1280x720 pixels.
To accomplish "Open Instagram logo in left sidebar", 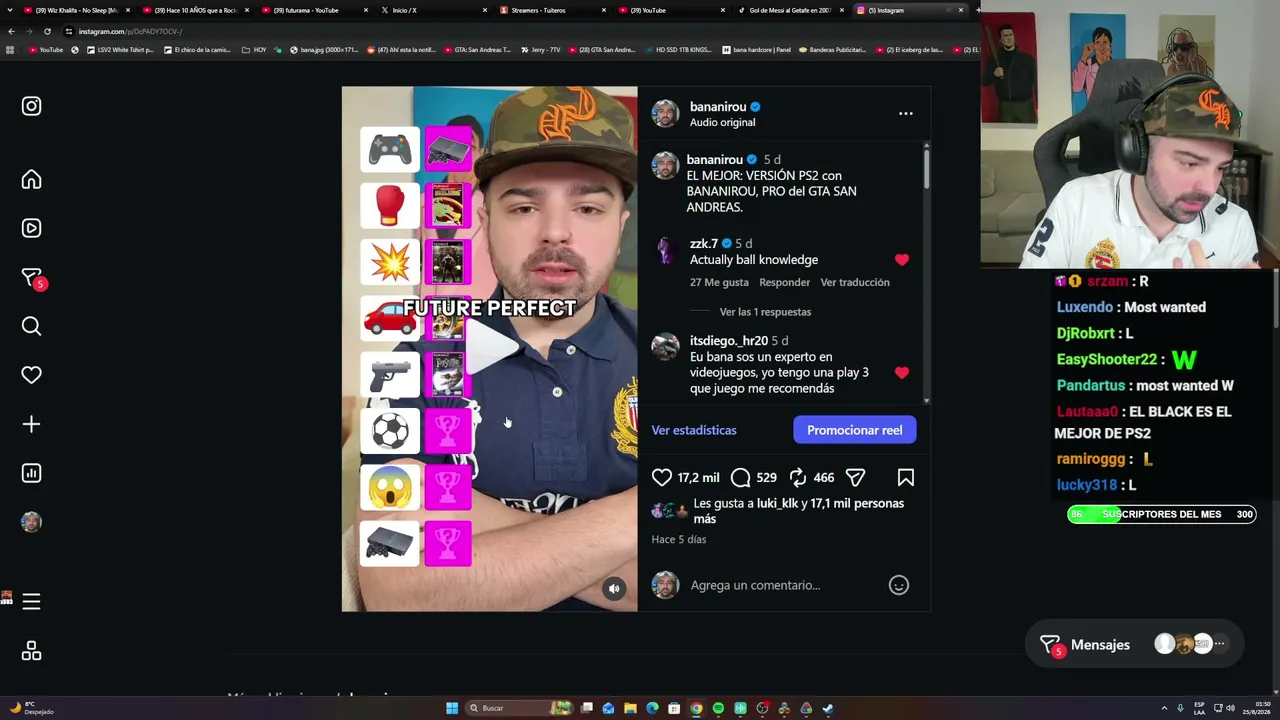I will click(31, 106).
